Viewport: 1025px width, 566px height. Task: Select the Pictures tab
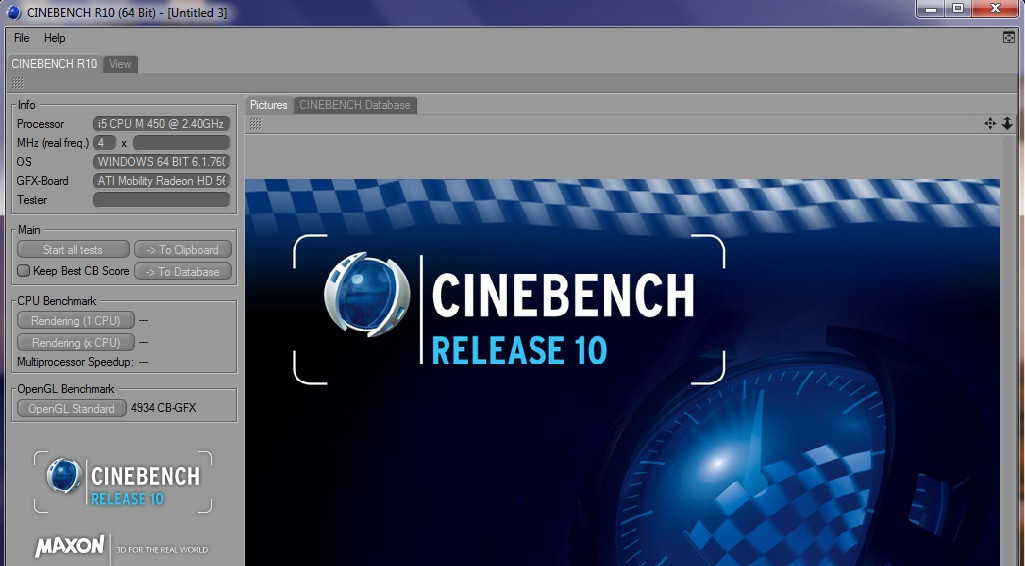coord(269,105)
